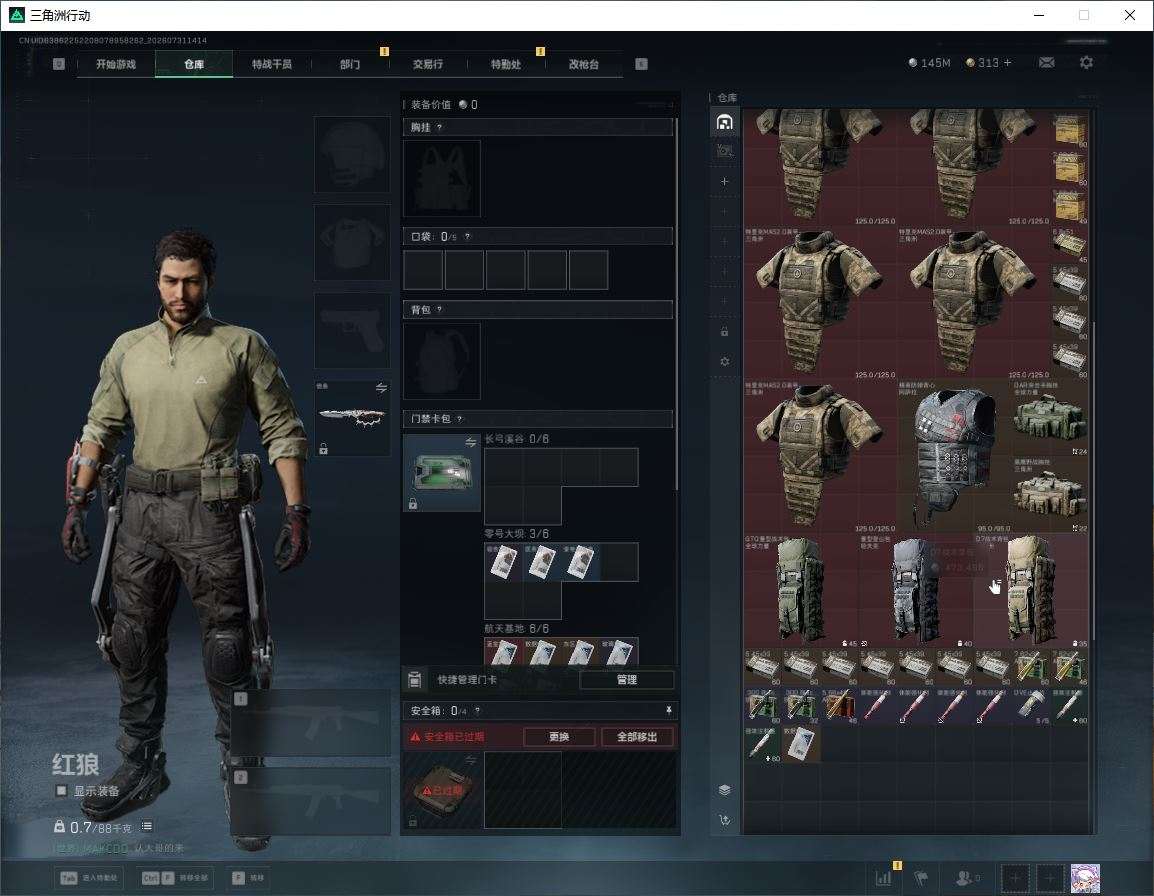Image resolution: width=1154 pixels, height=896 pixels.
Task: Click the E key icon right of tabs
Action: [641, 64]
